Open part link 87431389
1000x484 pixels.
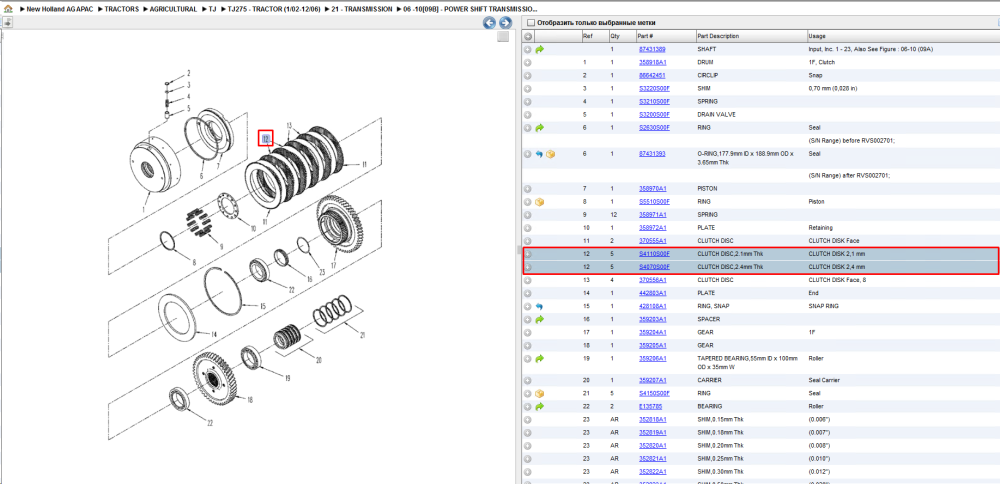click(x=652, y=49)
